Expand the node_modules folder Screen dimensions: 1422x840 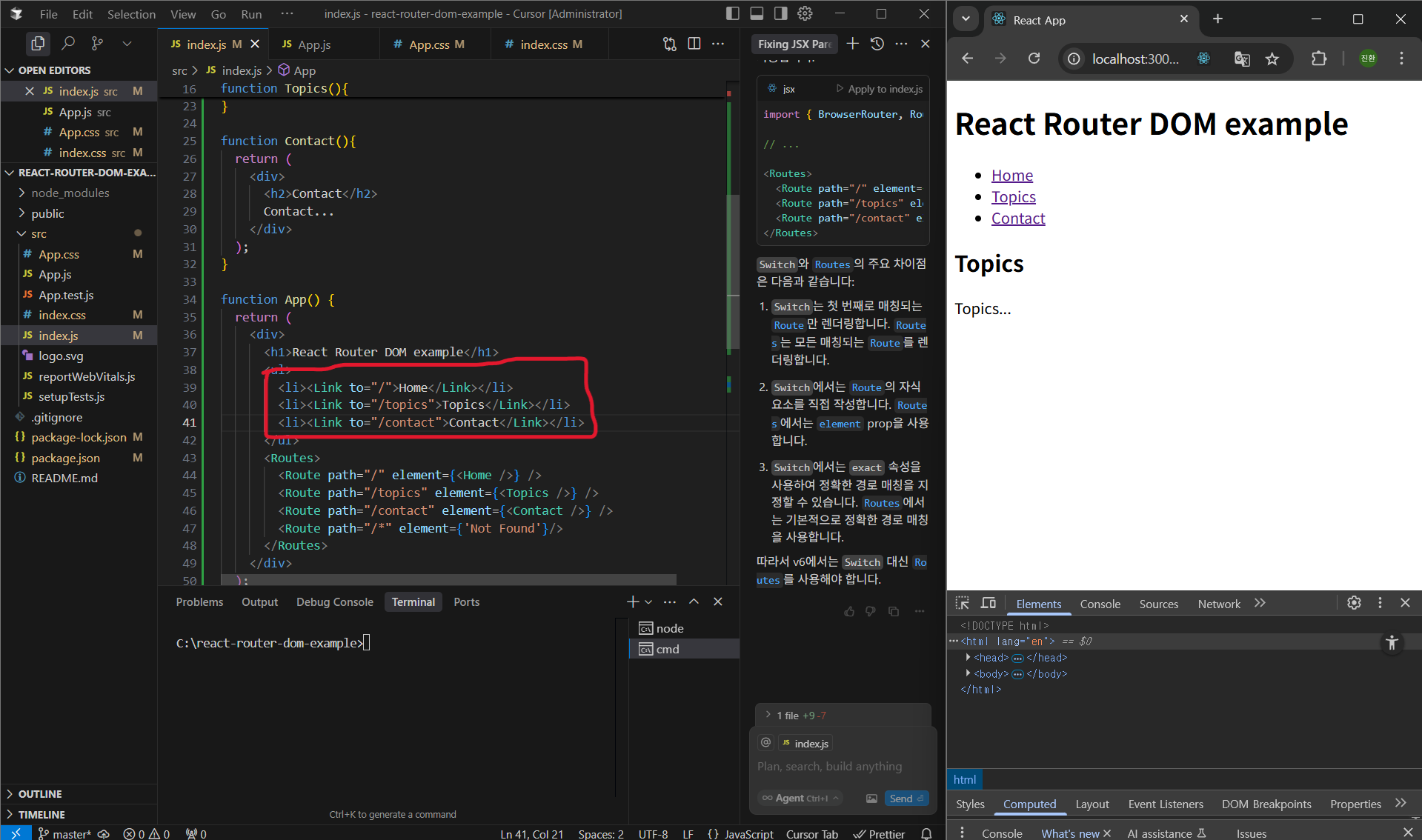pos(70,193)
